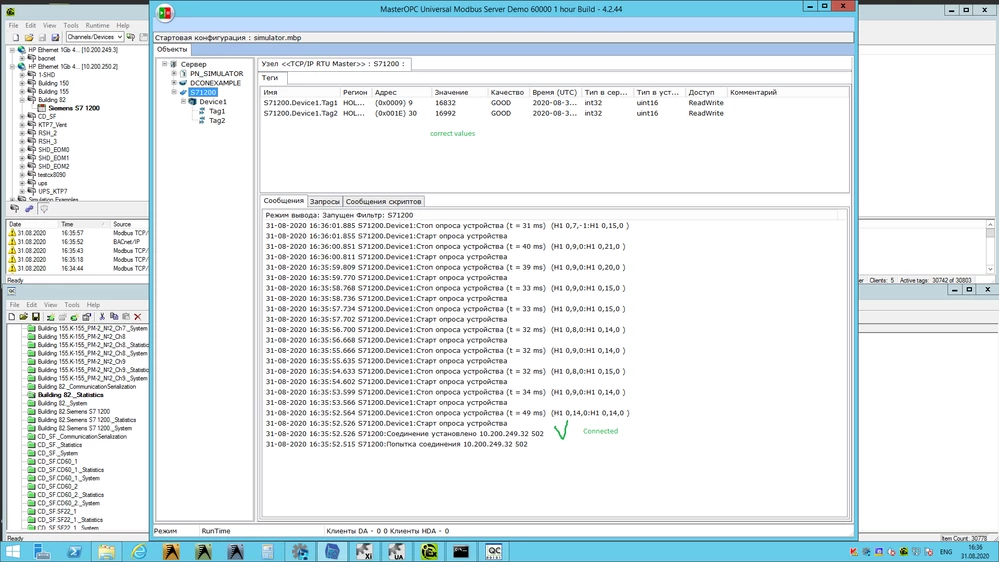Screen dimensions: 999x562
Task: Collapse the Building 82 channel
Action: coord(22,100)
